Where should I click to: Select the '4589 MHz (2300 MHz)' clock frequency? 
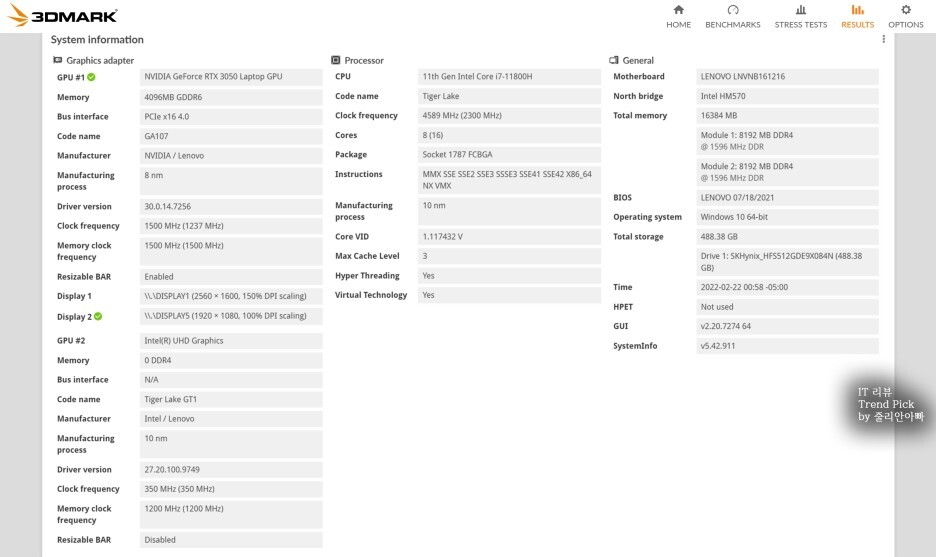(509, 116)
